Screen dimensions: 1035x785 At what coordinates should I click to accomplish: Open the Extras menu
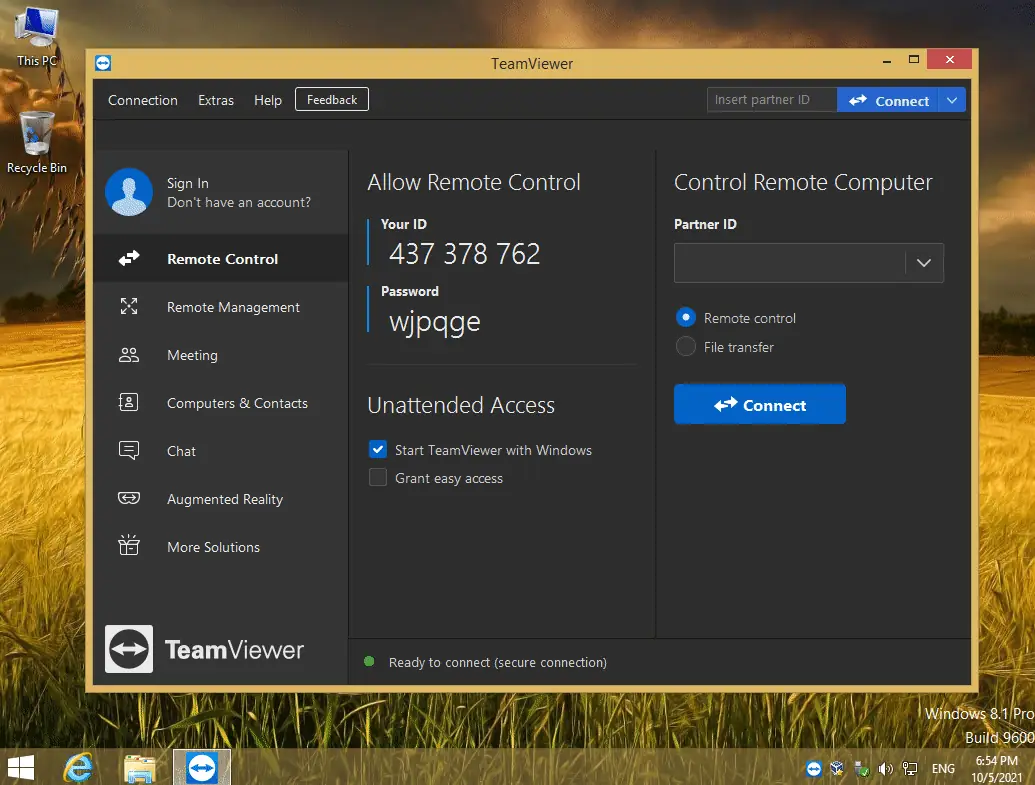tap(216, 100)
